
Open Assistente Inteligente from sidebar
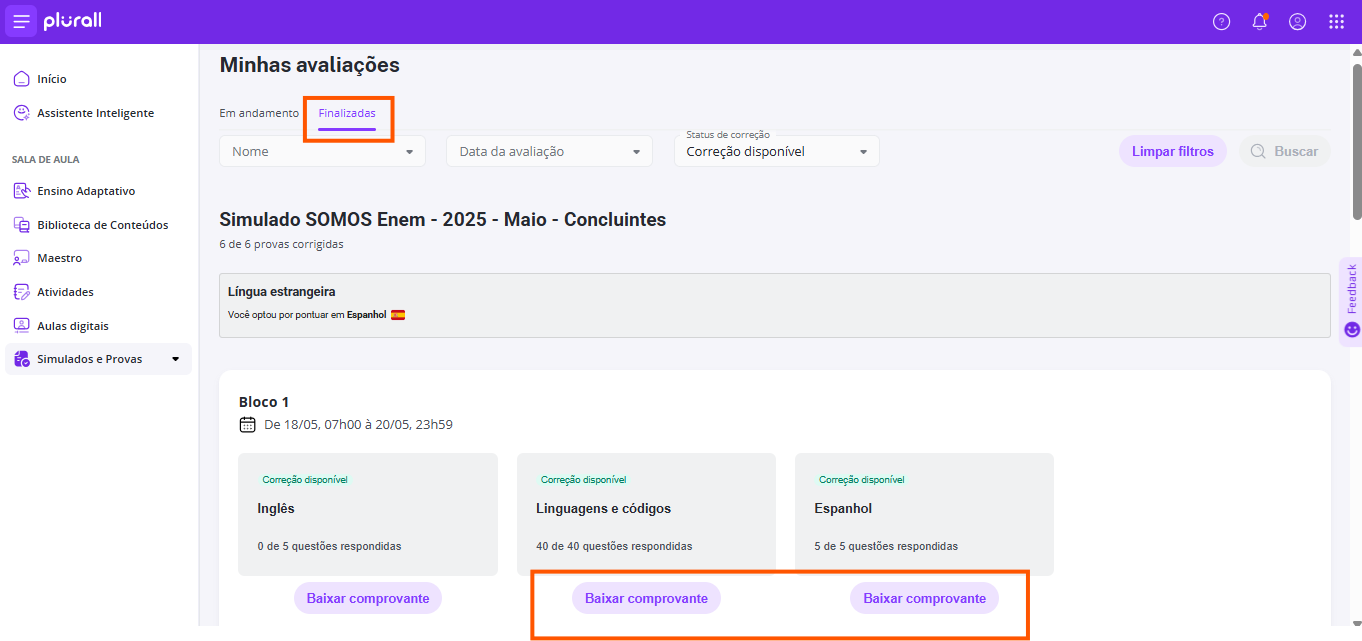point(95,113)
